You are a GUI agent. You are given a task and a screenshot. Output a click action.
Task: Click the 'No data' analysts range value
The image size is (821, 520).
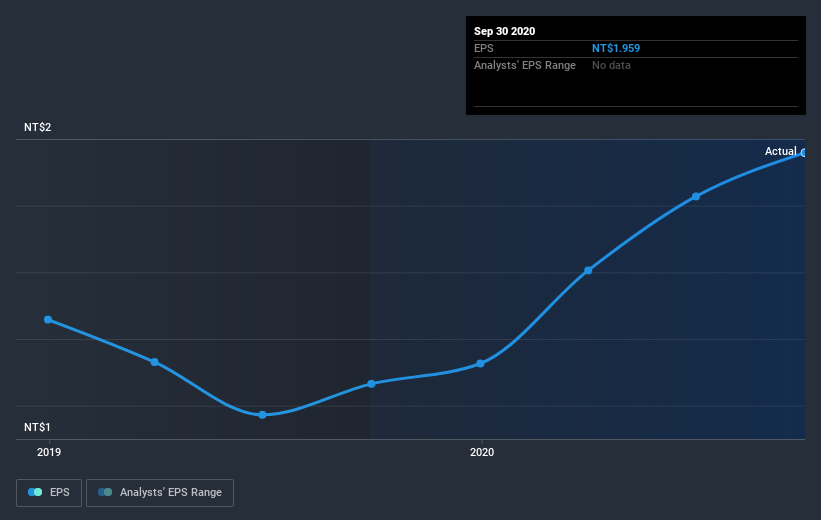(x=611, y=65)
